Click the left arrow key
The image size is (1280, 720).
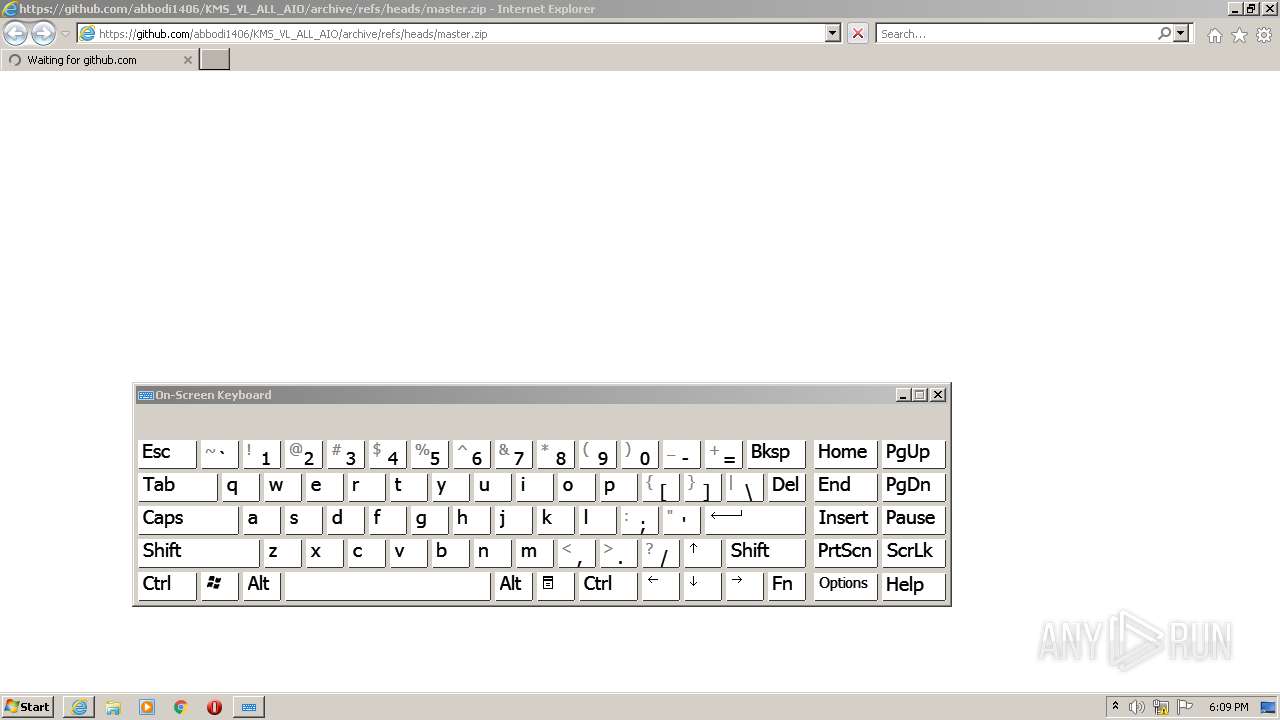click(660, 585)
